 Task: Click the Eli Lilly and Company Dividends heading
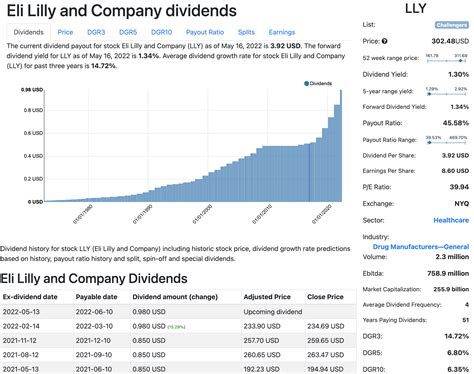point(94,278)
